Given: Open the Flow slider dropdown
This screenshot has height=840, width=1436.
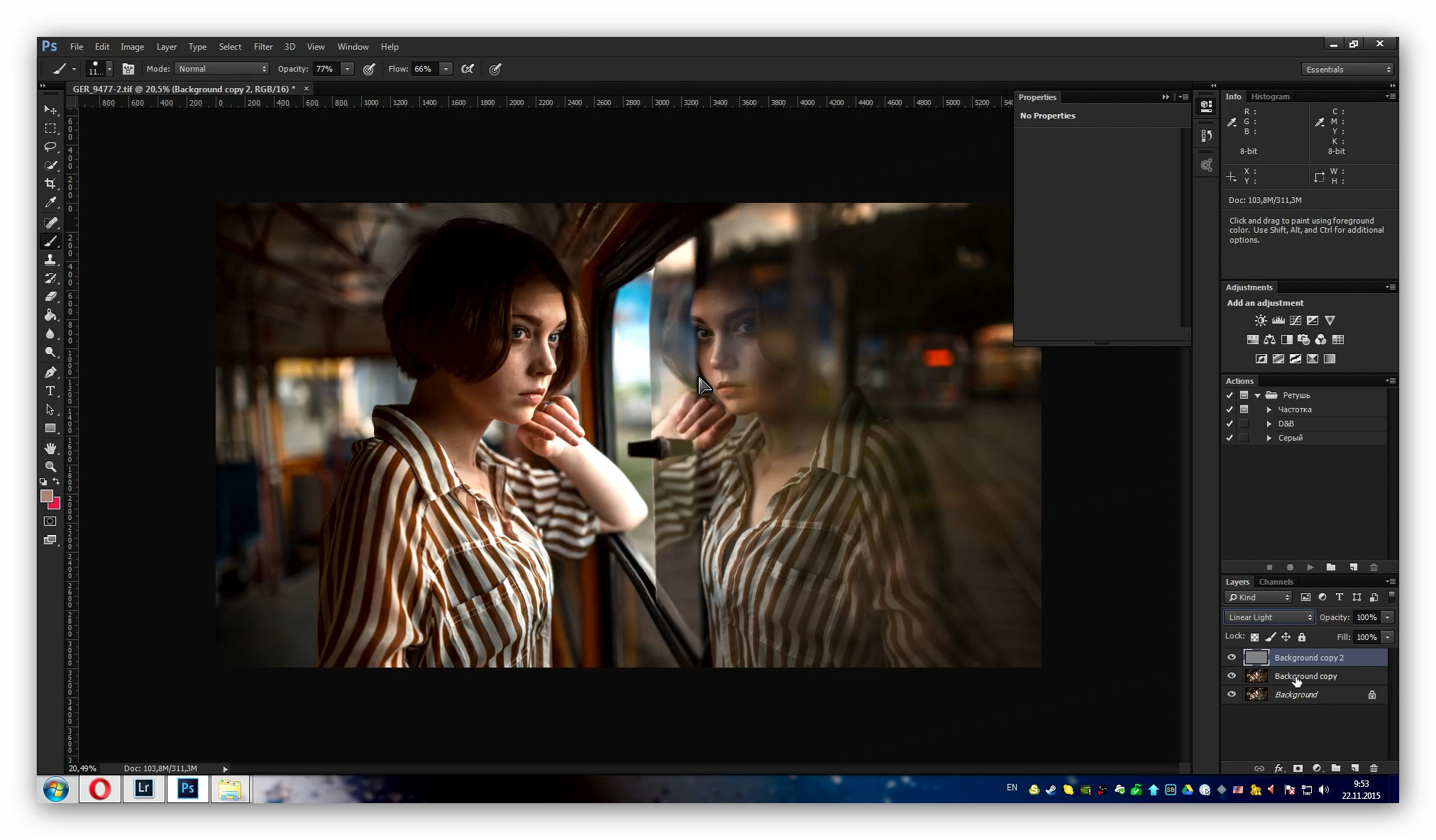Looking at the screenshot, I should [446, 69].
